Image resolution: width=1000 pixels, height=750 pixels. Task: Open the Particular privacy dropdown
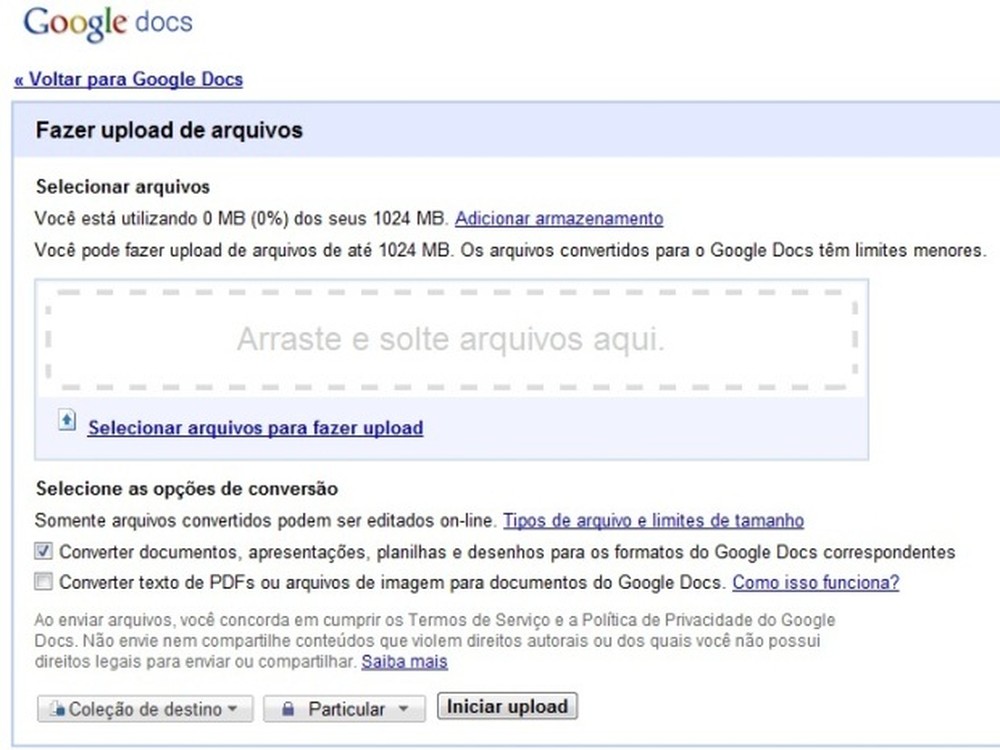(x=344, y=708)
